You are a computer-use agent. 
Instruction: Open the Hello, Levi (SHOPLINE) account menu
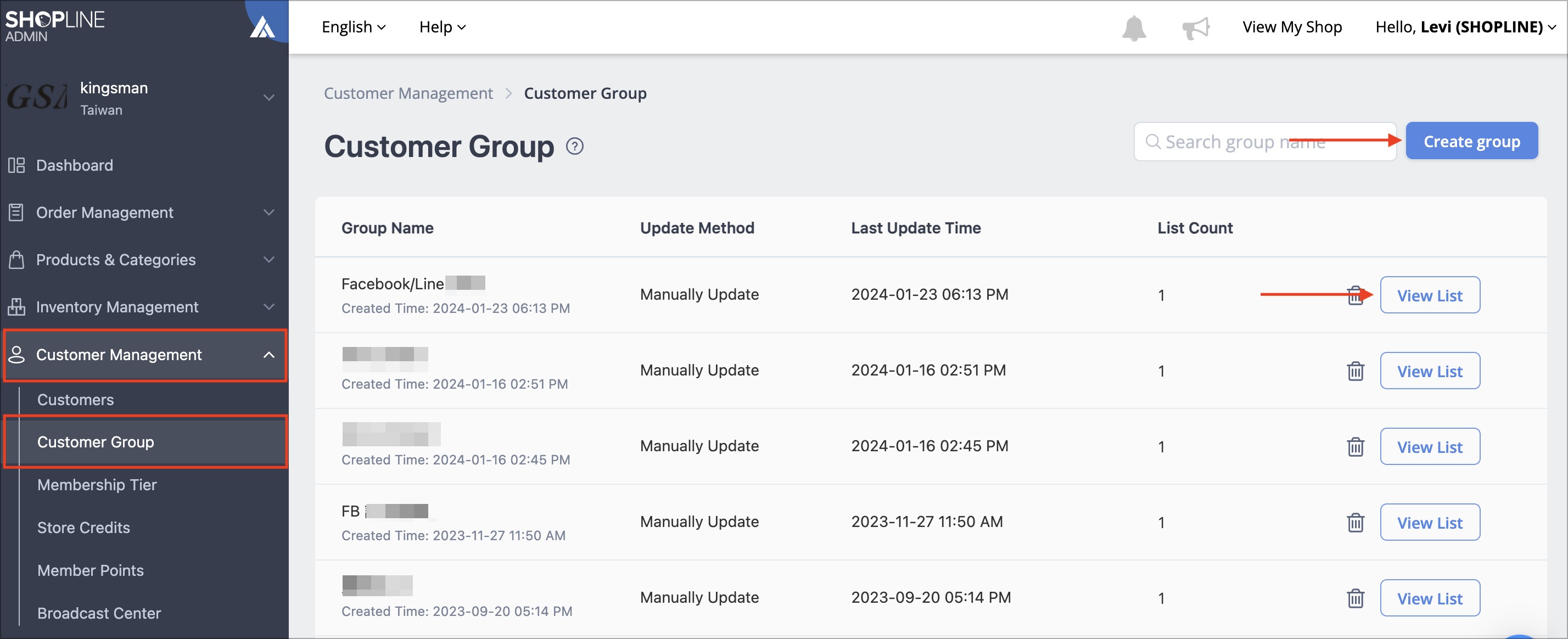tap(1465, 27)
